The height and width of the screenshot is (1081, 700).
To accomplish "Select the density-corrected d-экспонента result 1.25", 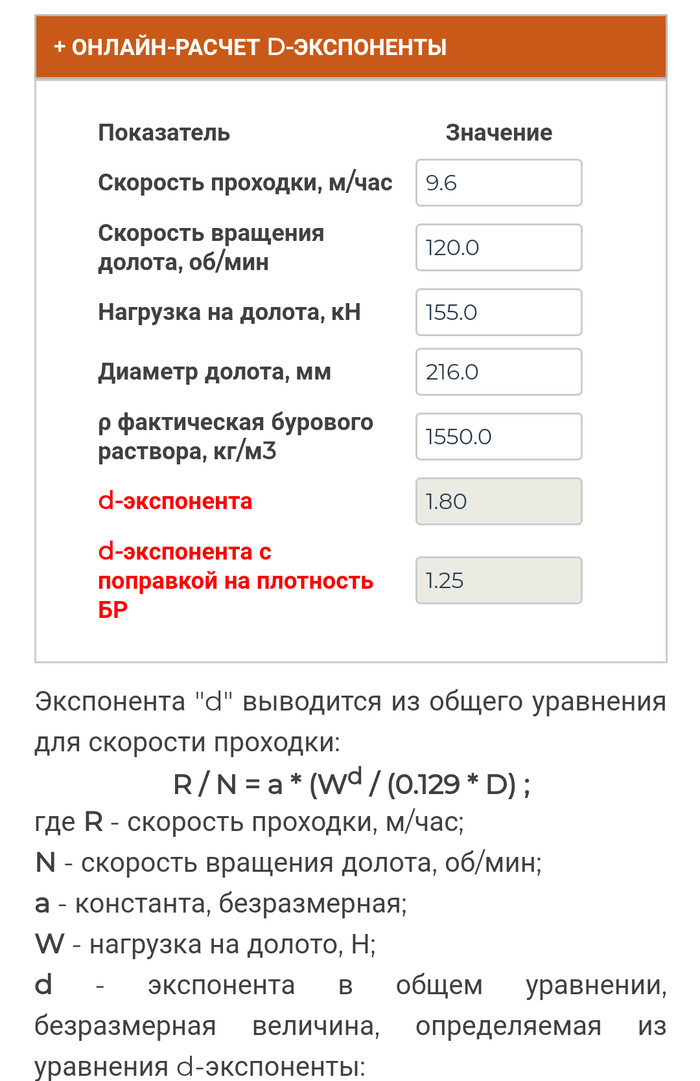I will [498, 580].
